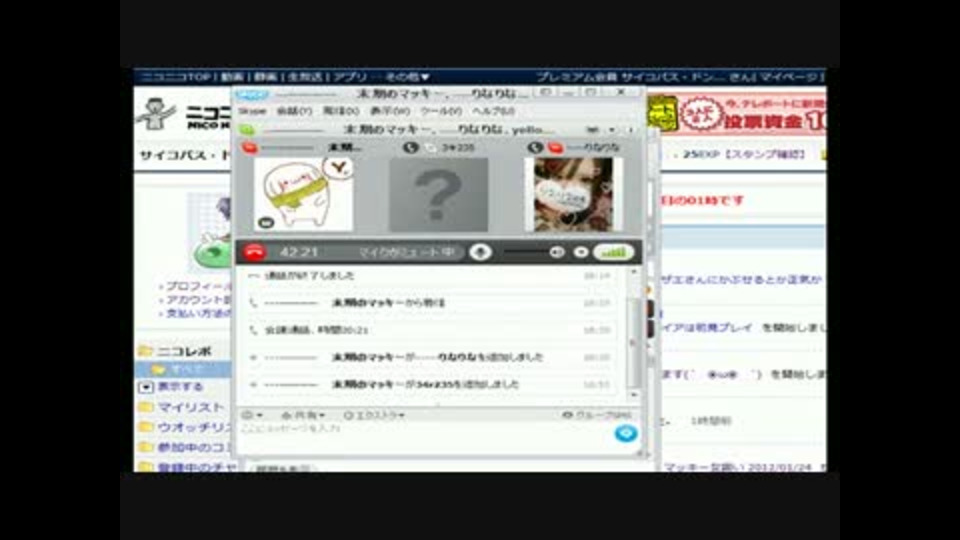Click folder icon next to ウオッチリスト

pyautogui.click(x=146, y=427)
